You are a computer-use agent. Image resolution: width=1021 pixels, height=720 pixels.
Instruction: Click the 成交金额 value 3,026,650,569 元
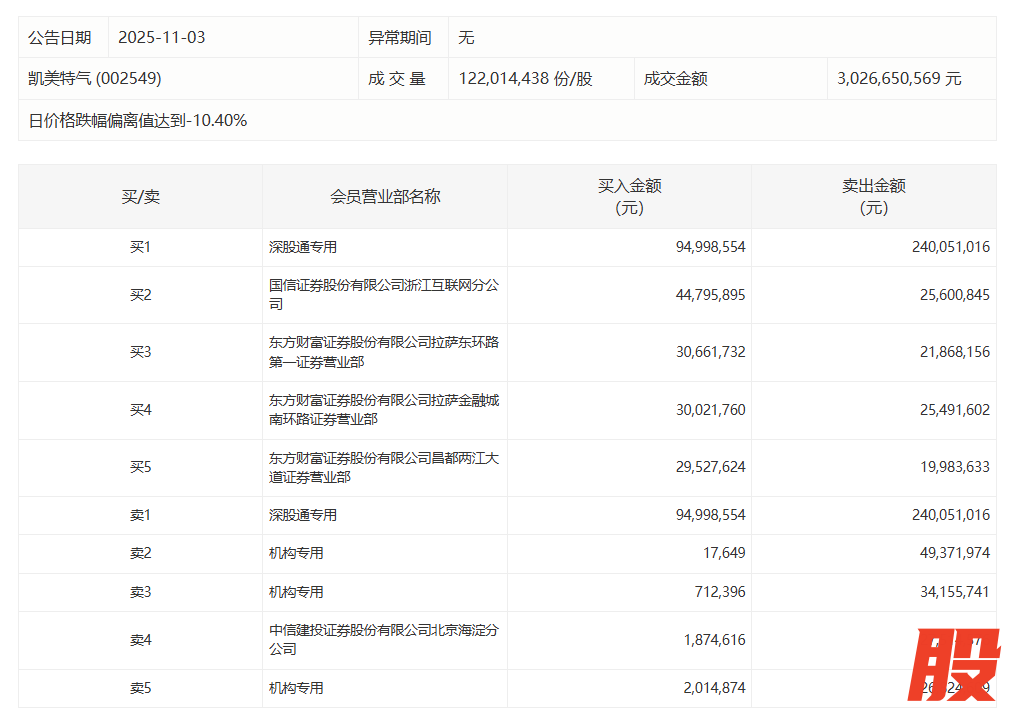tap(898, 78)
